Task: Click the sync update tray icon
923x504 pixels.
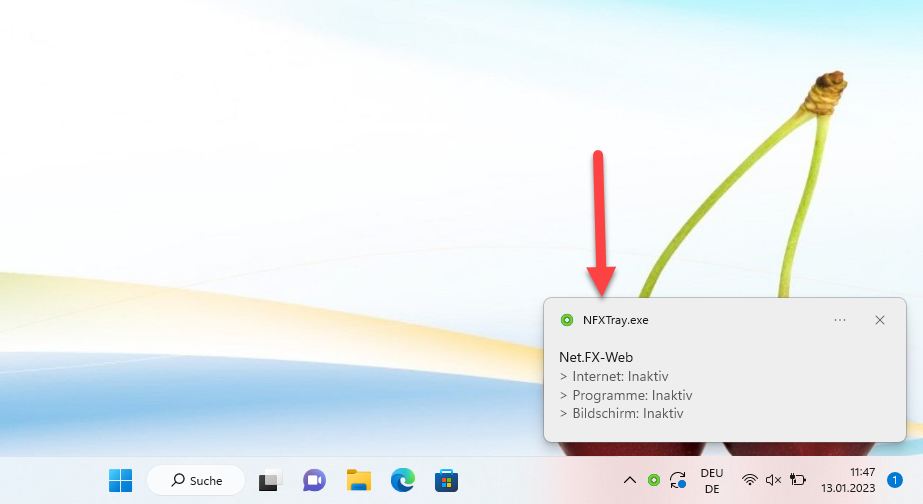Action: point(678,480)
